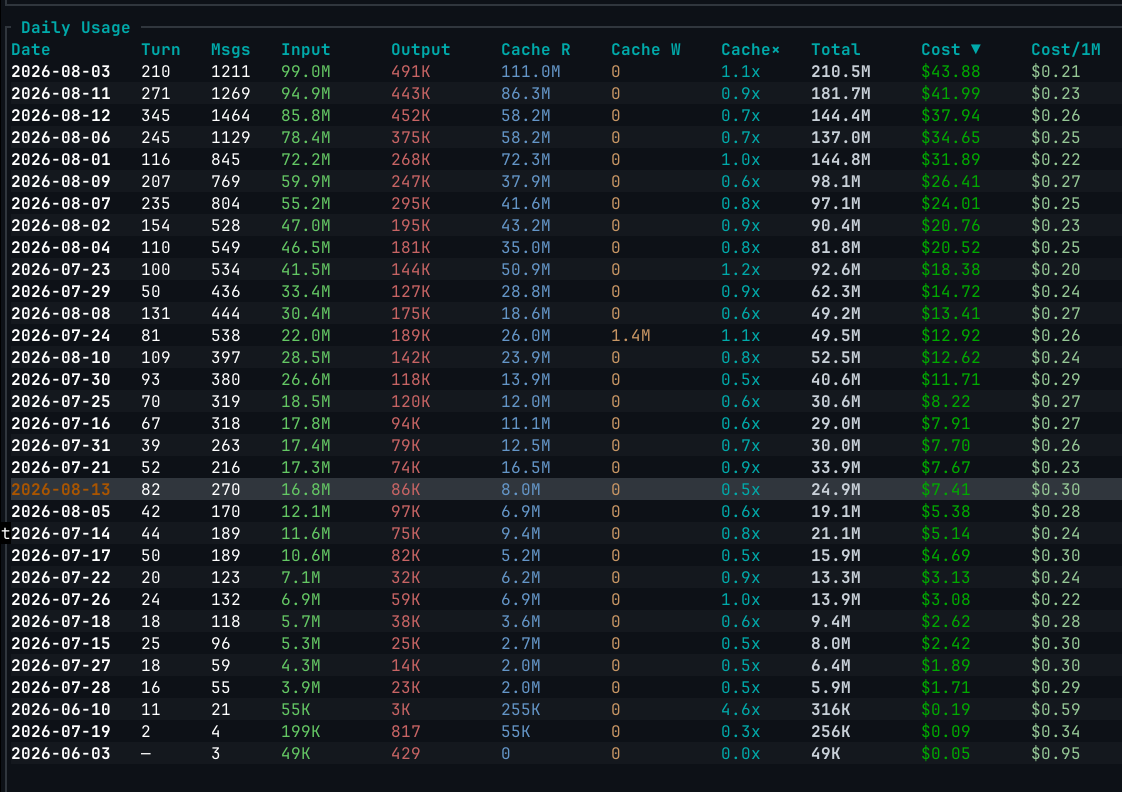Sort by the Cache R column header
The height and width of the screenshot is (792, 1122).
536,49
